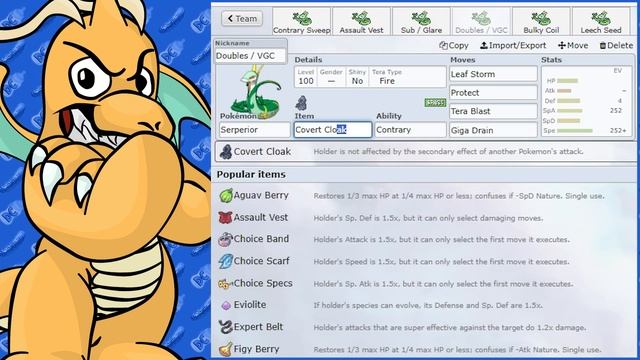This screenshot has height=360, width=640.
Task: Click the Figy Berry icon
Action: [226, 349]
